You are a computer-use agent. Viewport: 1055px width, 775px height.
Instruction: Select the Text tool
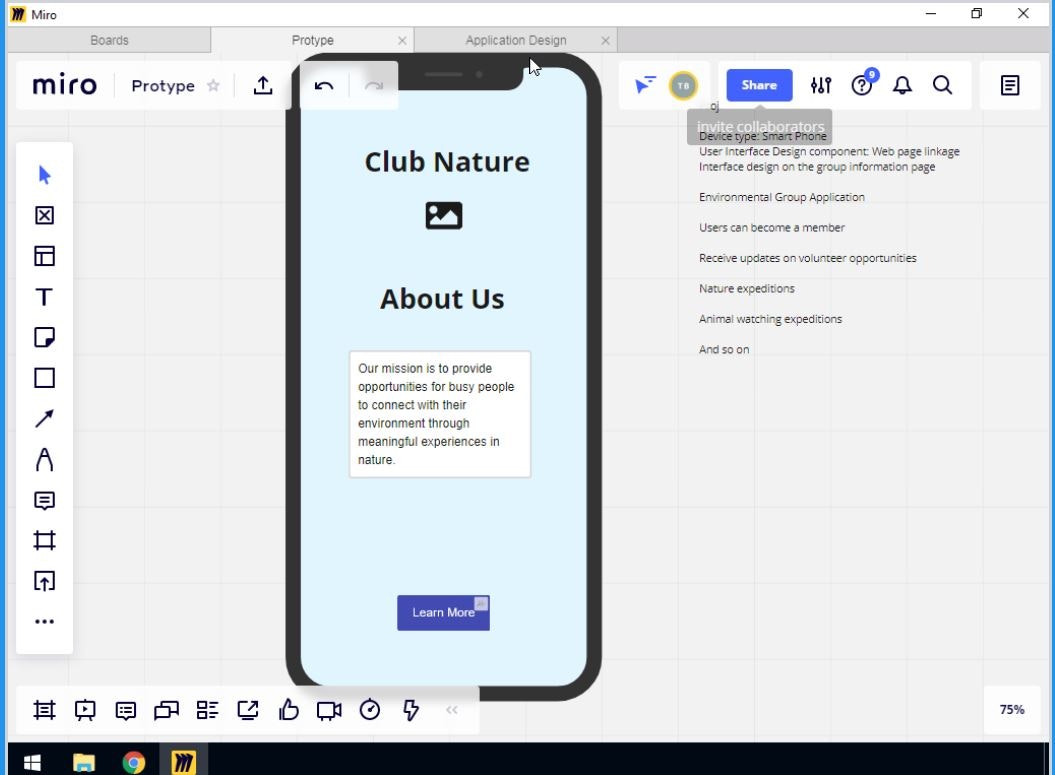(x=44, y=297)
